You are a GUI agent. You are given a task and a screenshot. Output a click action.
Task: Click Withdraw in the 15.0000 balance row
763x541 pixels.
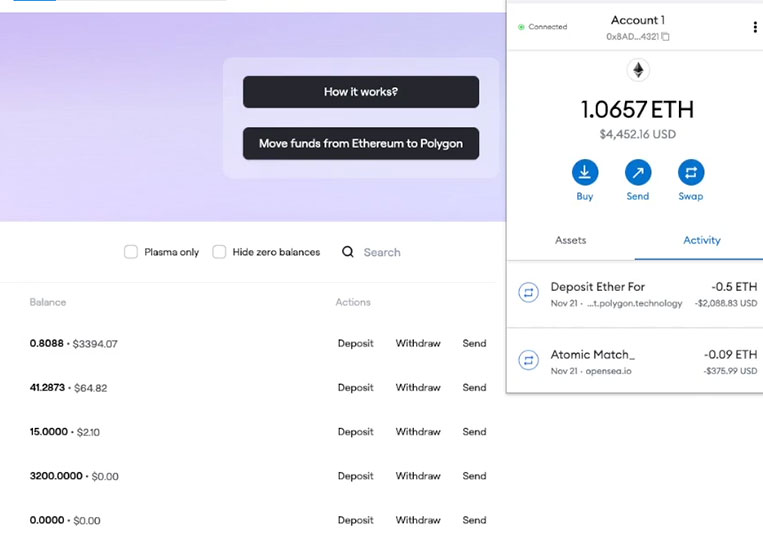click(x=418, y=432)
